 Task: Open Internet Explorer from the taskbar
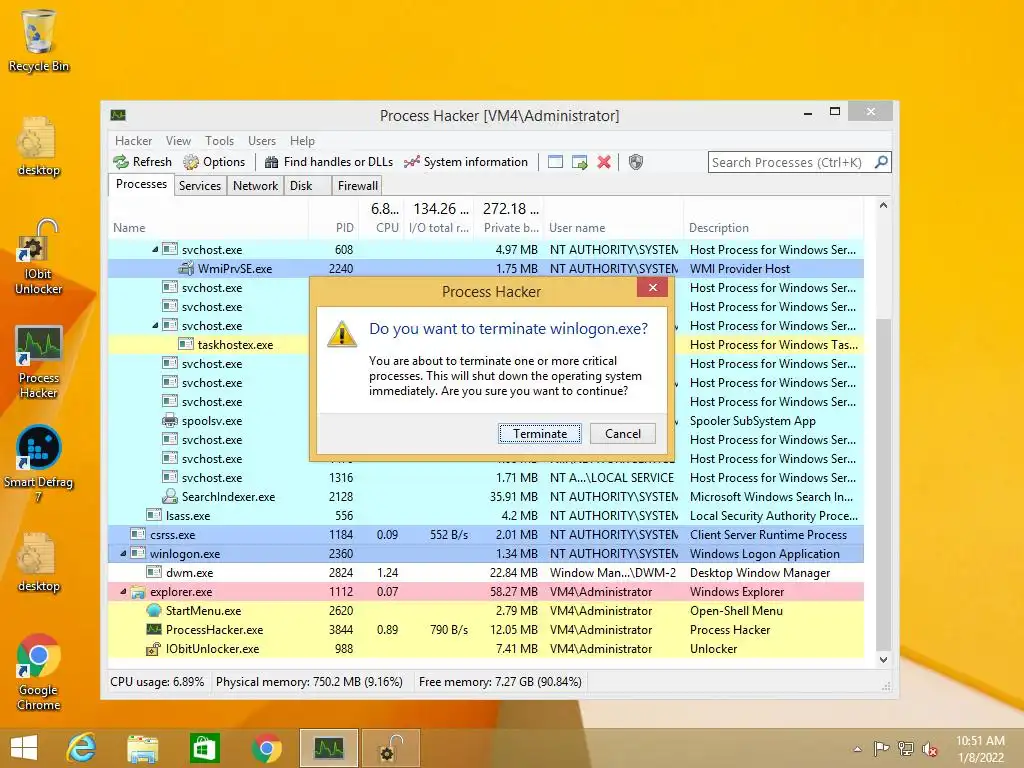[x=81, y=748]
